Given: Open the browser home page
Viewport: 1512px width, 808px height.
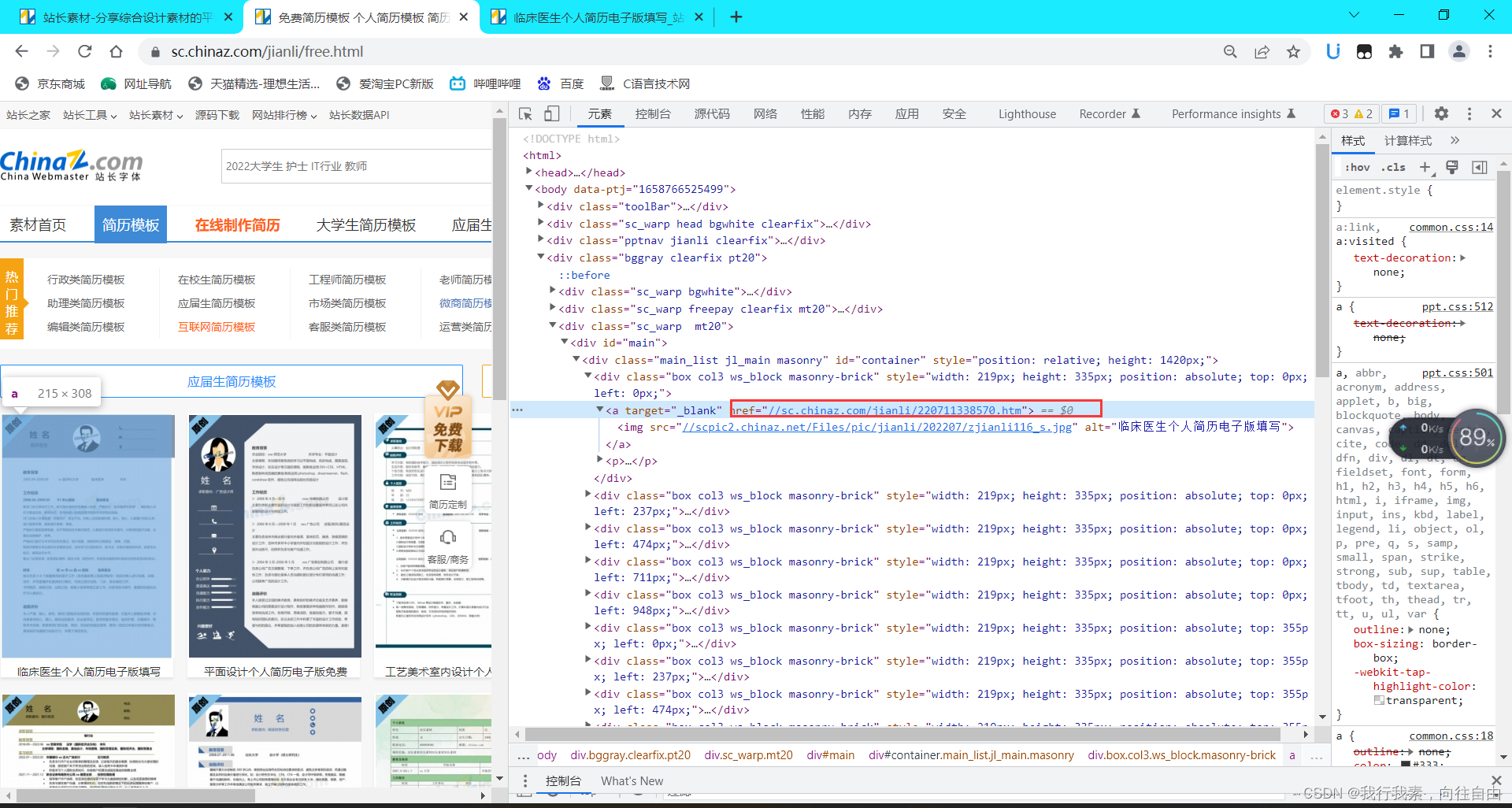Looking at the screenshot, I should (x=116, y=51).
